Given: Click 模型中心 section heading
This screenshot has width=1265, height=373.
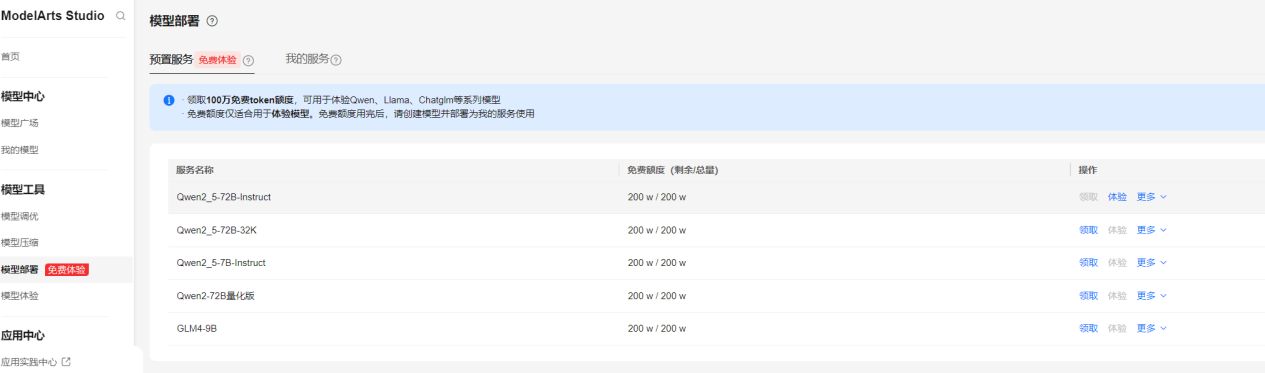Looking at the screenshot, I should (22, 96).
